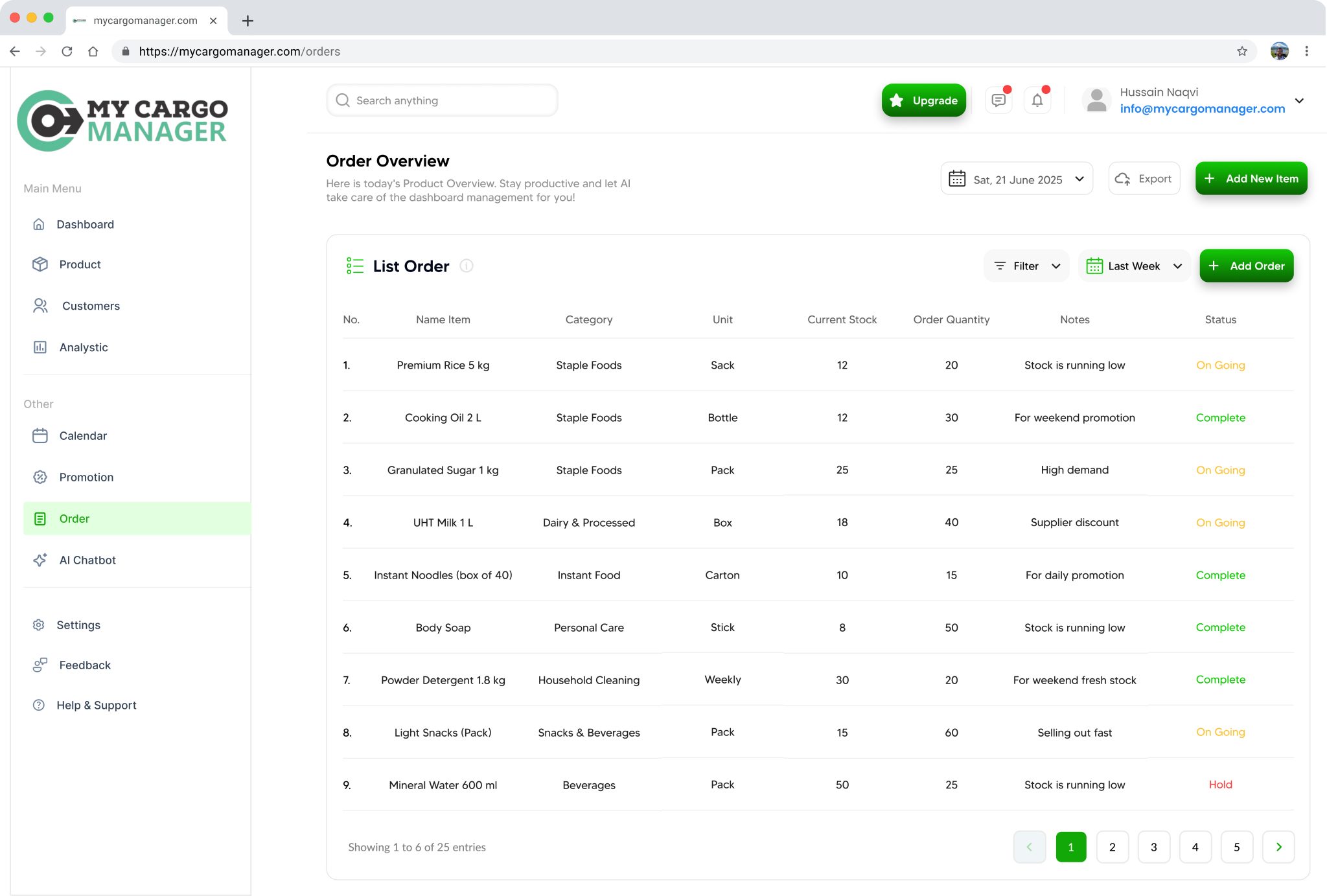This screenshot has width=1327, height=896.
Task: Go to pagination page 3
Action: (x=1153, y=847)
